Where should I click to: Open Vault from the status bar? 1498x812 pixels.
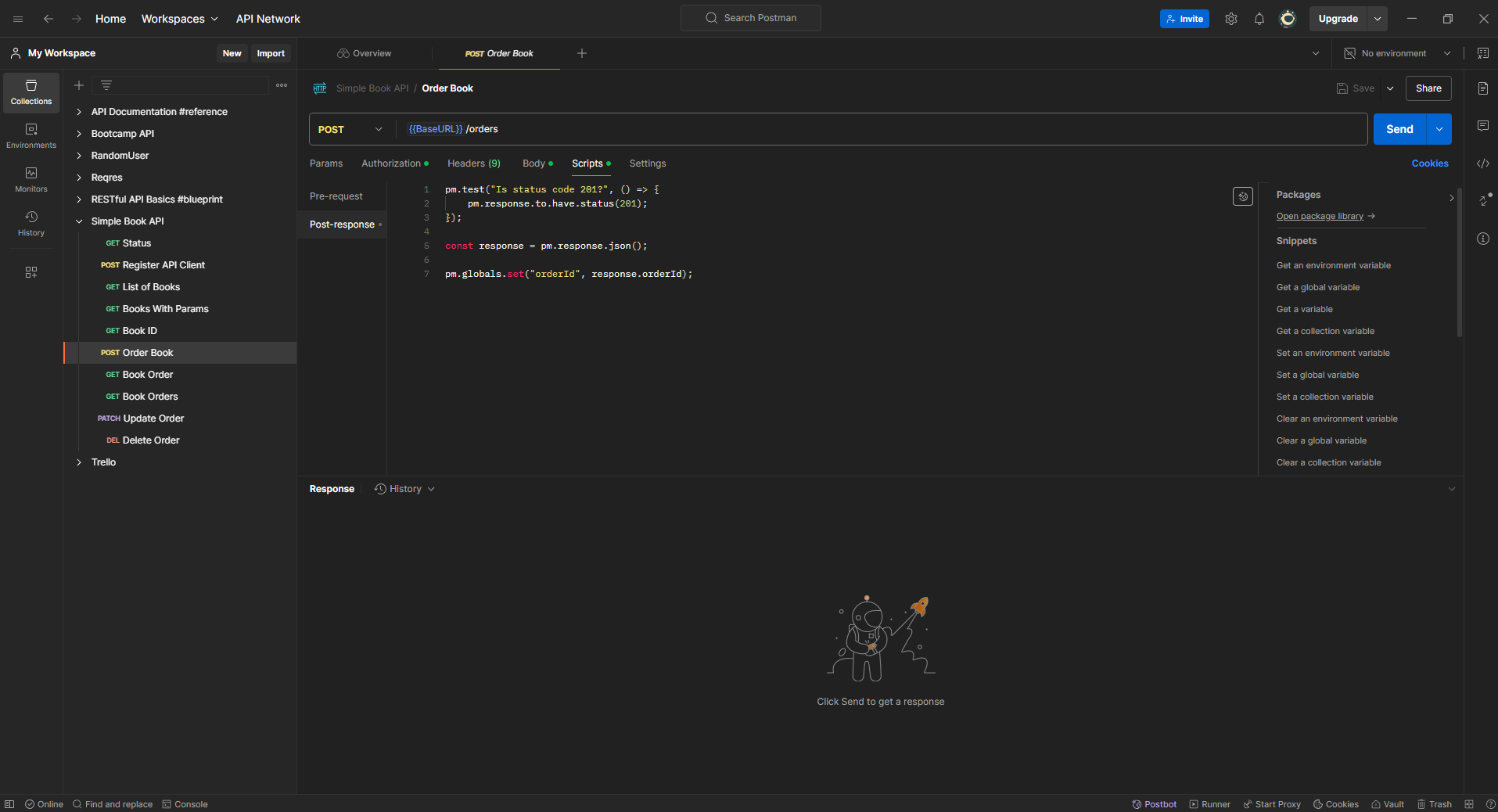pyautogui.click(x=1388, y=804)
